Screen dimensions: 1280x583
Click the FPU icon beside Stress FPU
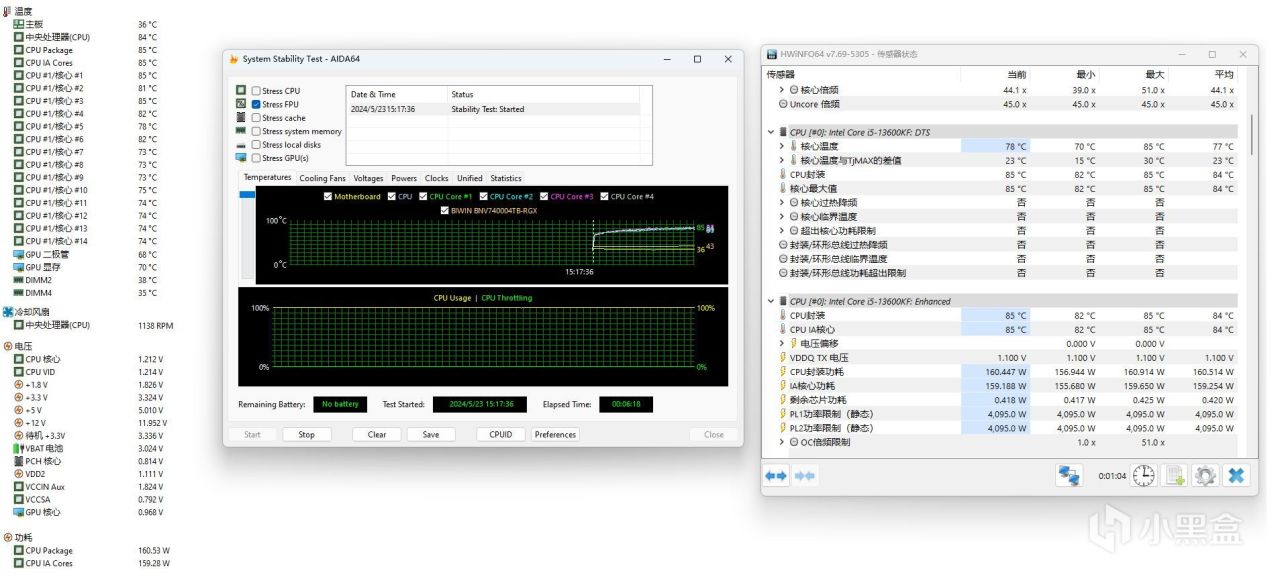pyautogui.click(x=241, y=103)
